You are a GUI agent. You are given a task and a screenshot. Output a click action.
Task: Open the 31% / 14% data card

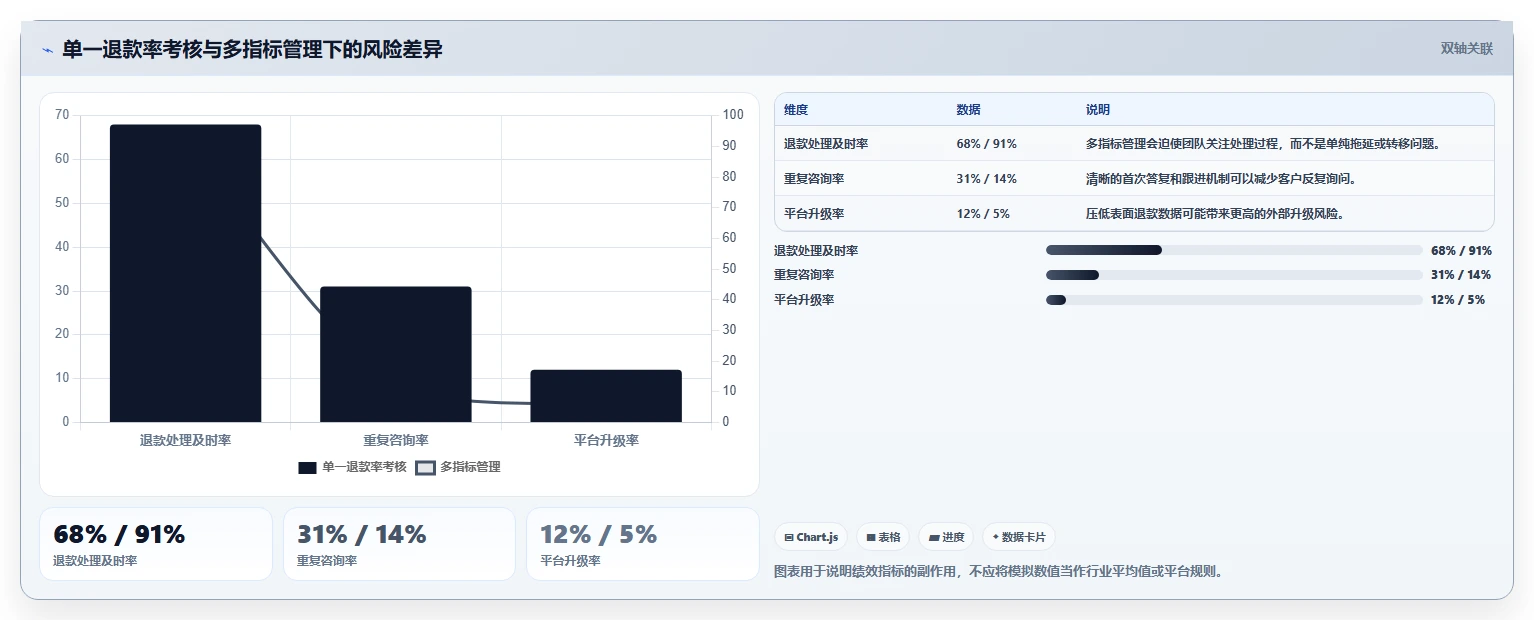399,544
